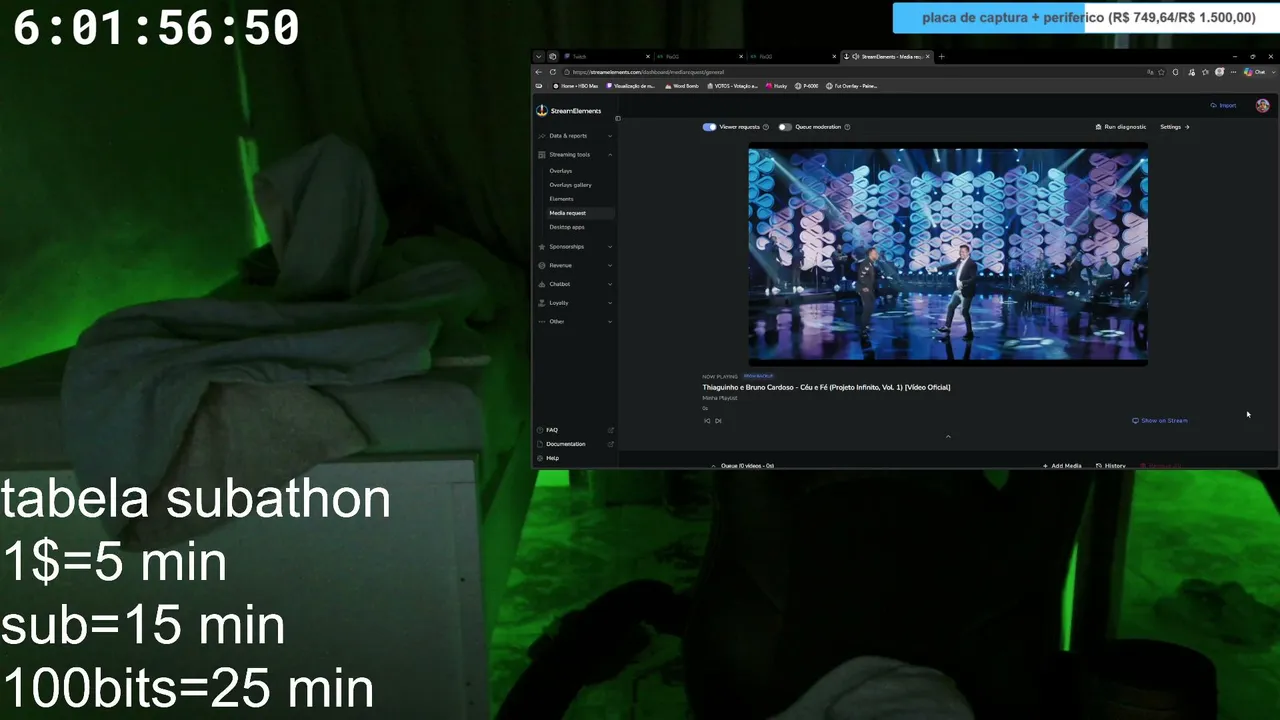Open the Visualização bookmark

click(x=631, y=86)
